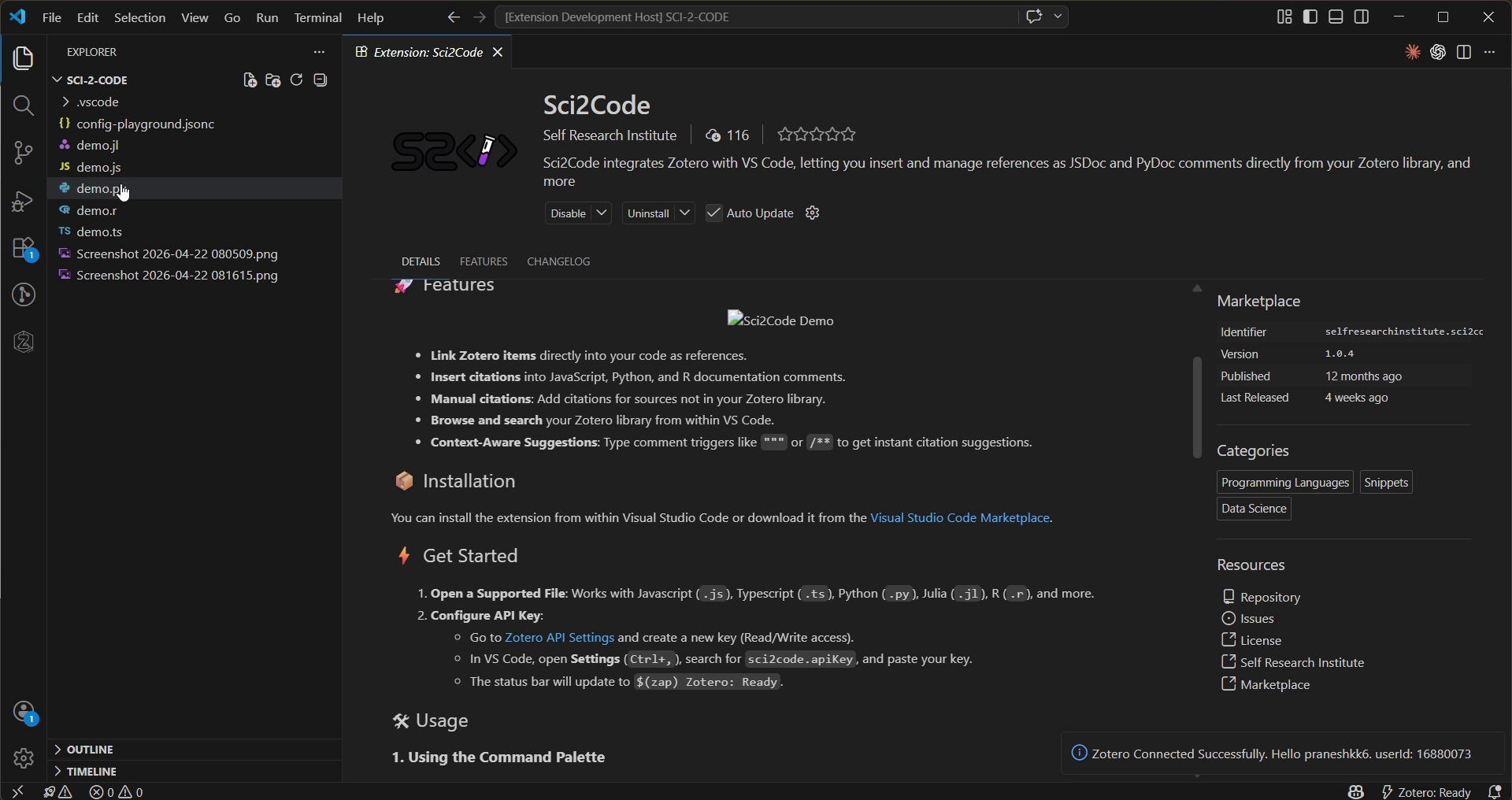Open the Selection menu
Viewport: 1512px width, 800px height.
[x=139, y=17]
